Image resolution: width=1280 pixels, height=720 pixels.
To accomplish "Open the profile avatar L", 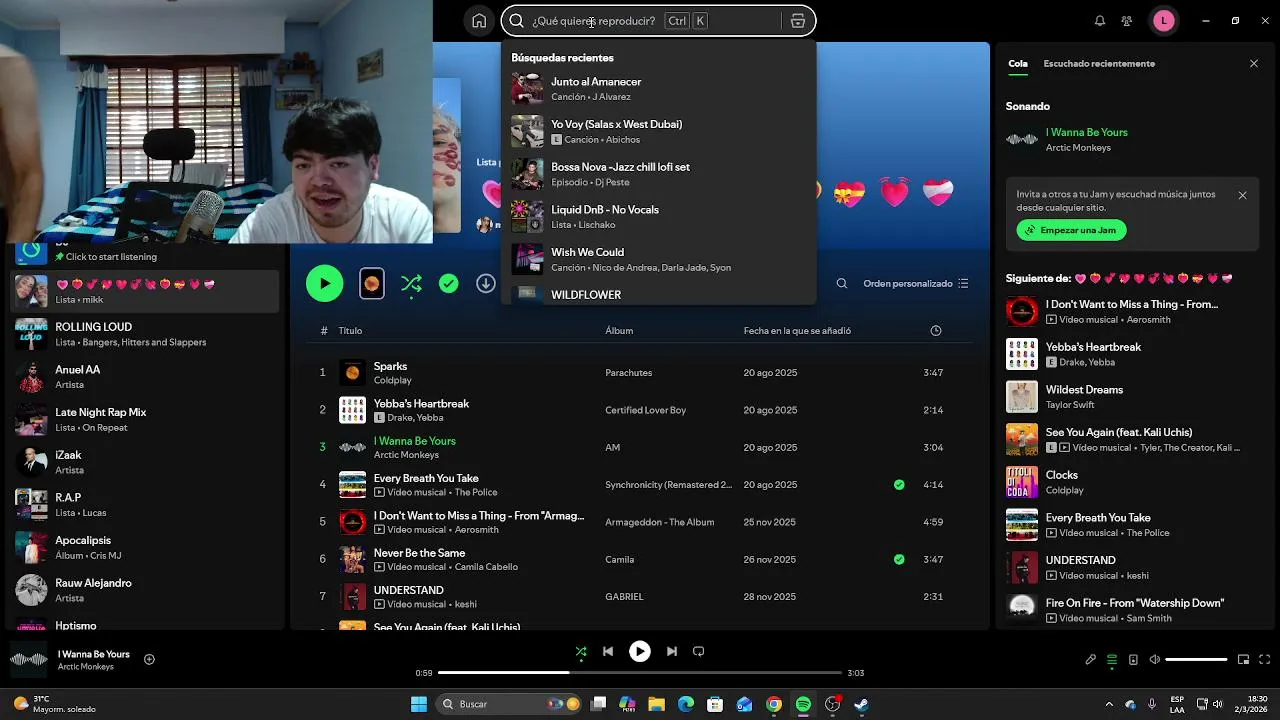I will point(1163,21).
